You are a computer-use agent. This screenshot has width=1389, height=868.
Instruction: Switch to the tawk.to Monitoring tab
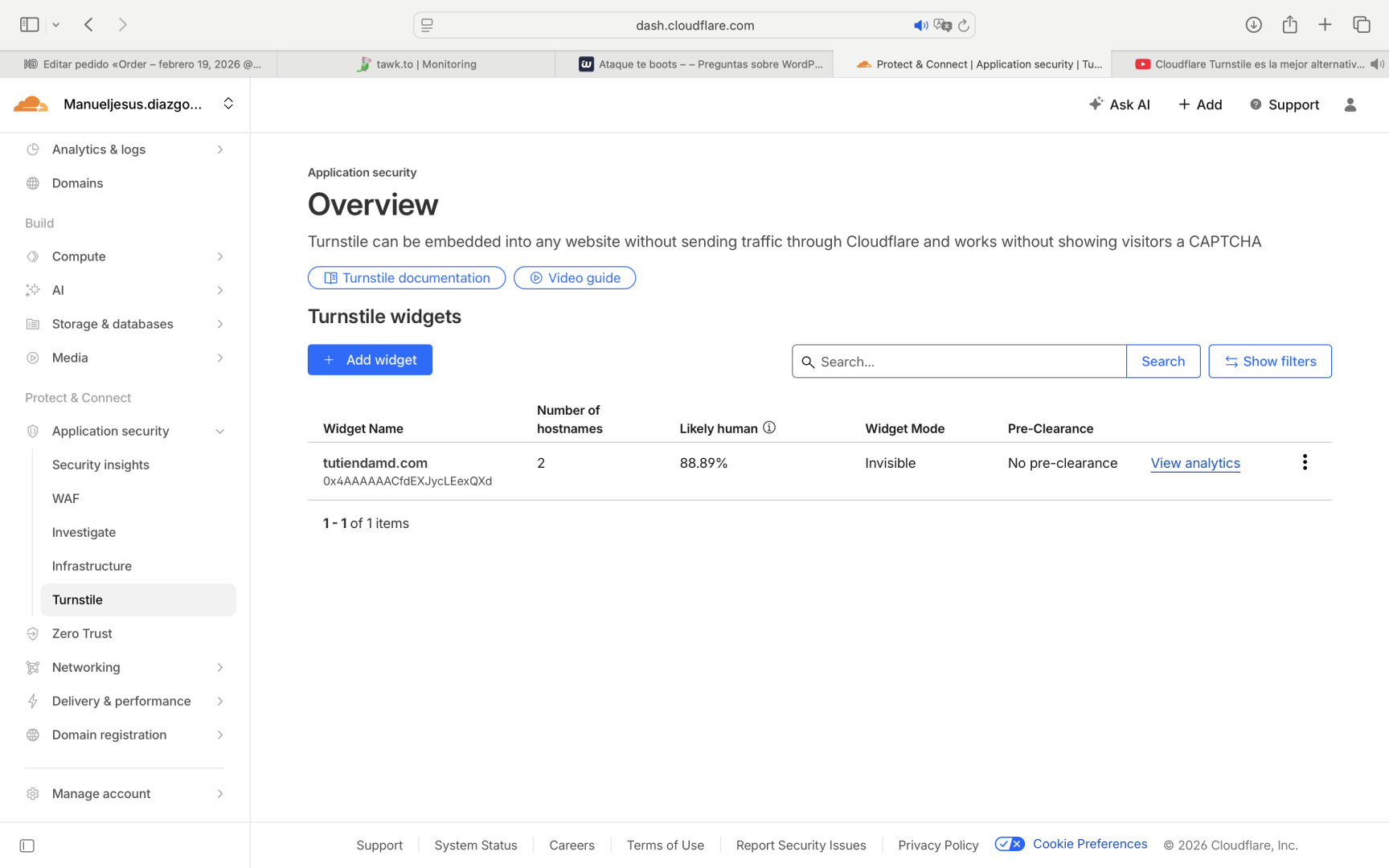[x=416, y=64]
